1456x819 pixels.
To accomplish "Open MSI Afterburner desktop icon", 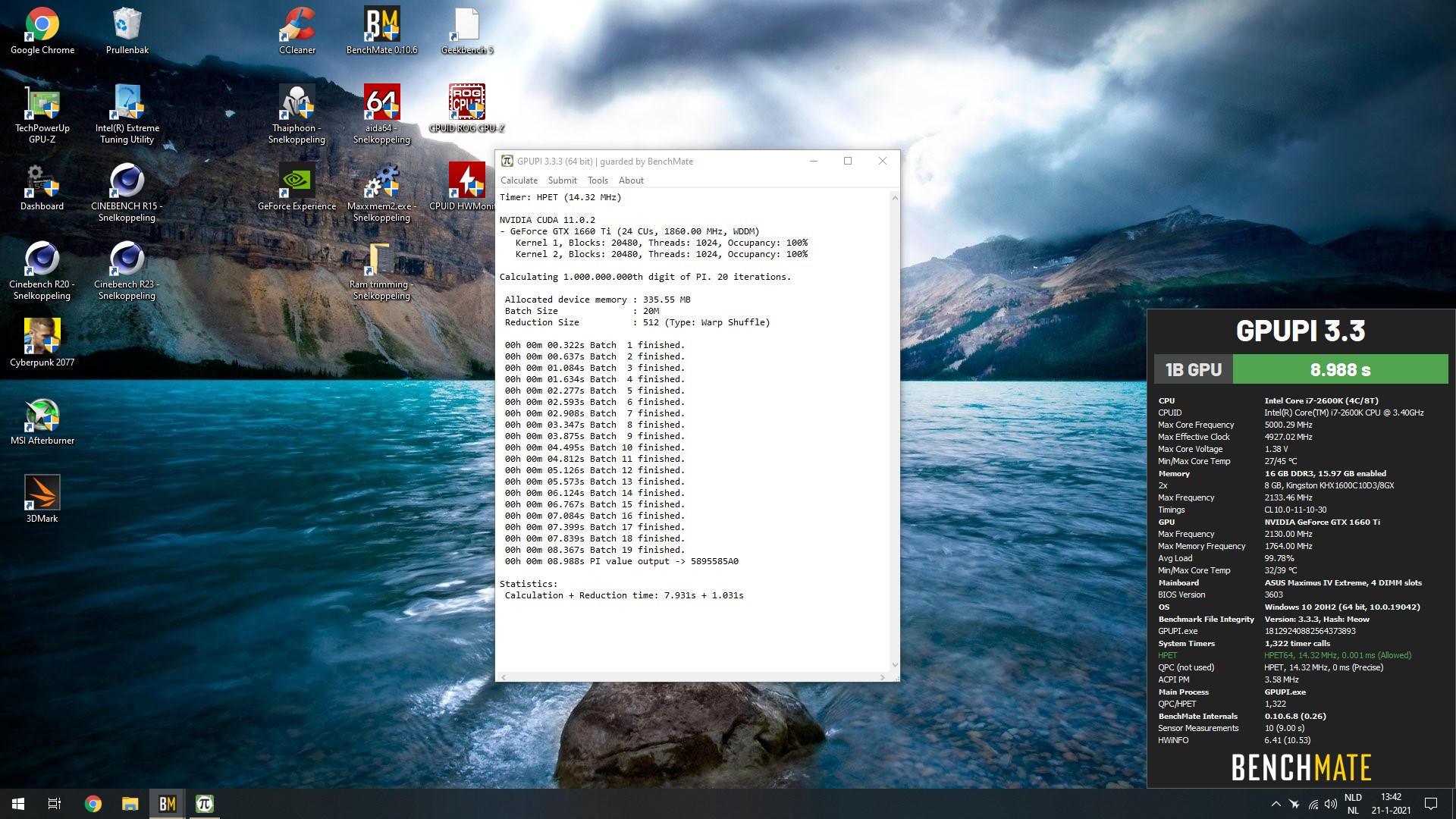I will click(x=42, y=422).
